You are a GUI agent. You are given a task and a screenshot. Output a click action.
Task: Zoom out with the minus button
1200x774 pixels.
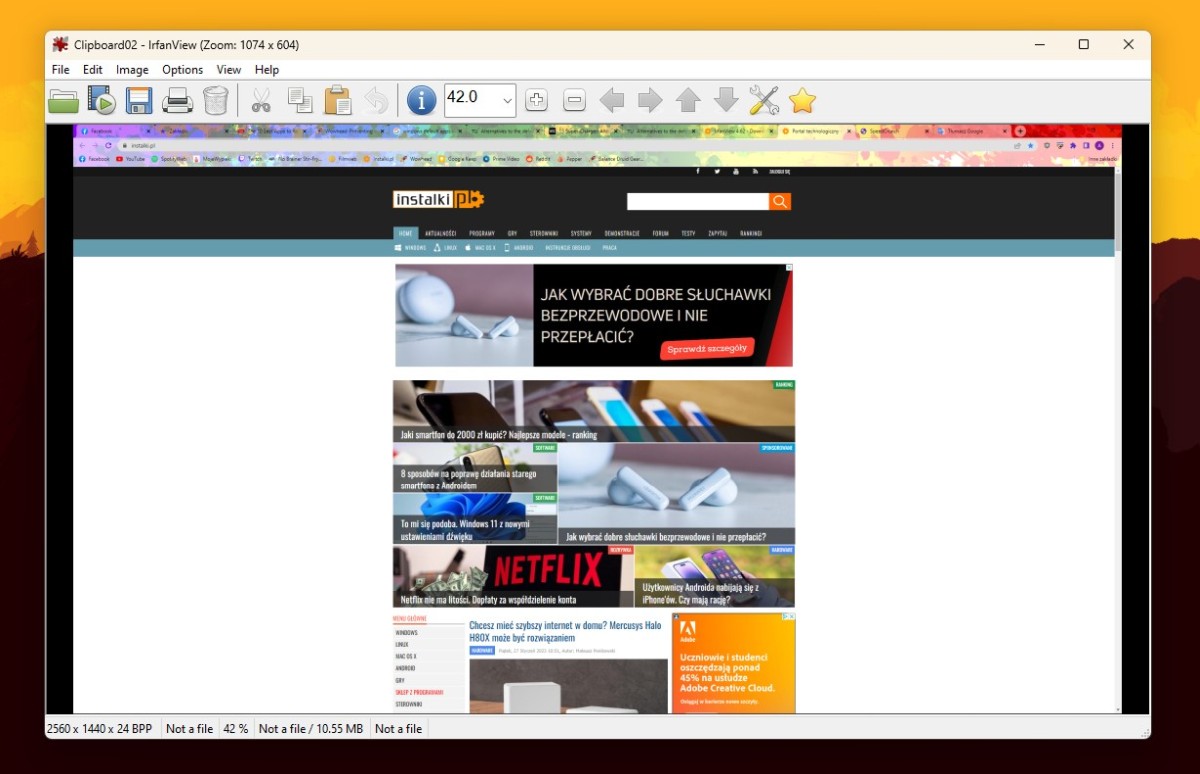click(x=574, y=100)
